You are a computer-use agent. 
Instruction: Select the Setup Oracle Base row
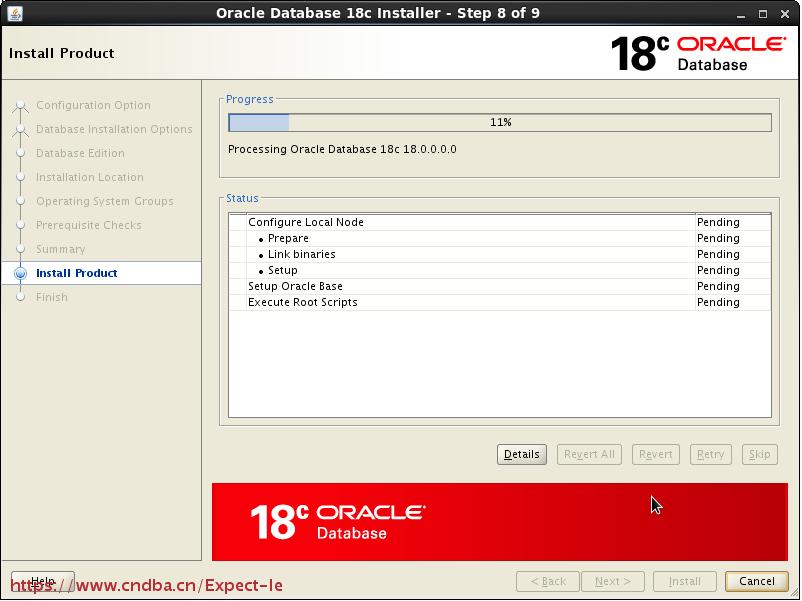click(500, 286)
